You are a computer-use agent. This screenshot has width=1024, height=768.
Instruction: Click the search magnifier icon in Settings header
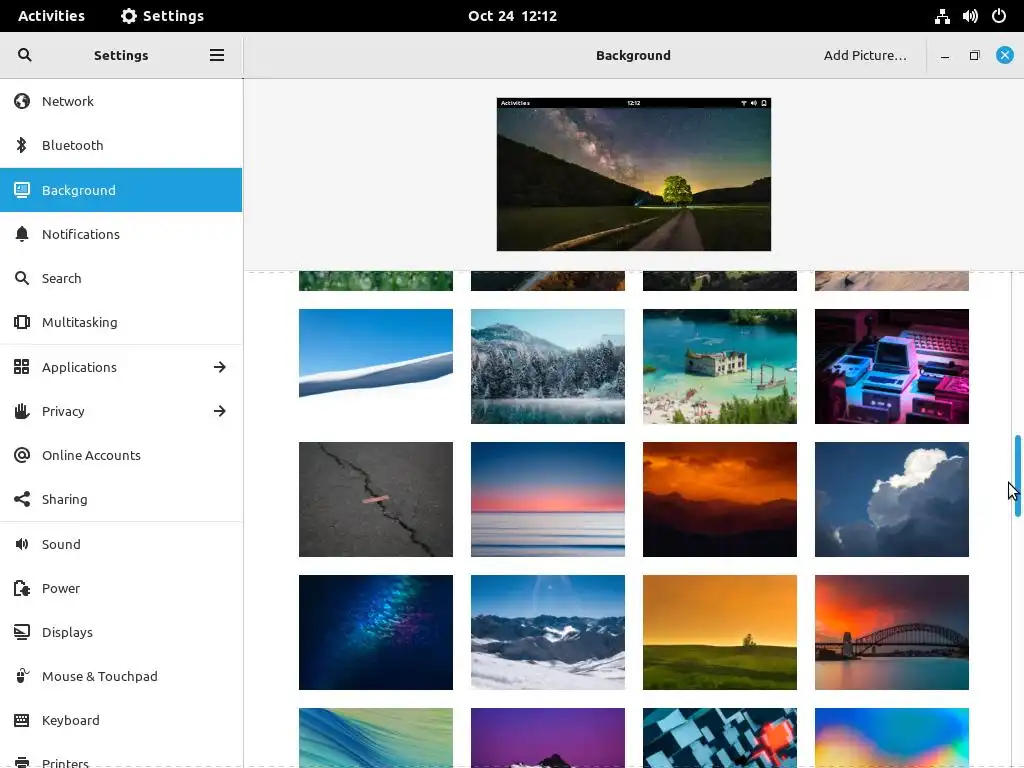24,55
